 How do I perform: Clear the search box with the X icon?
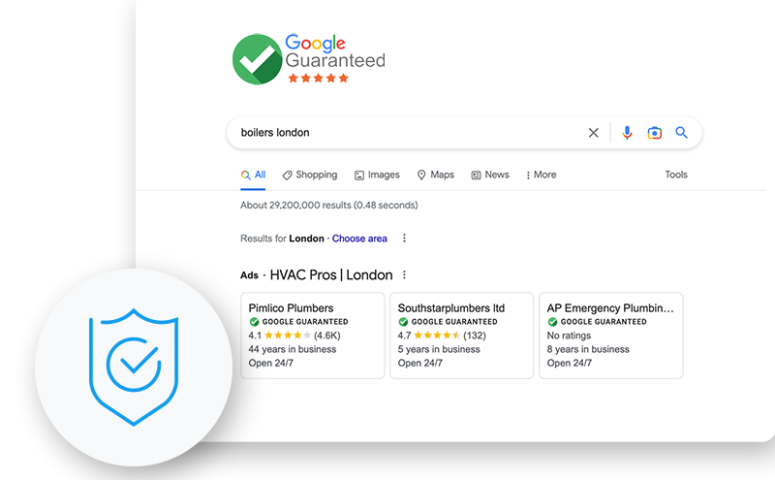pyautogui.click(x=593, y=132)
